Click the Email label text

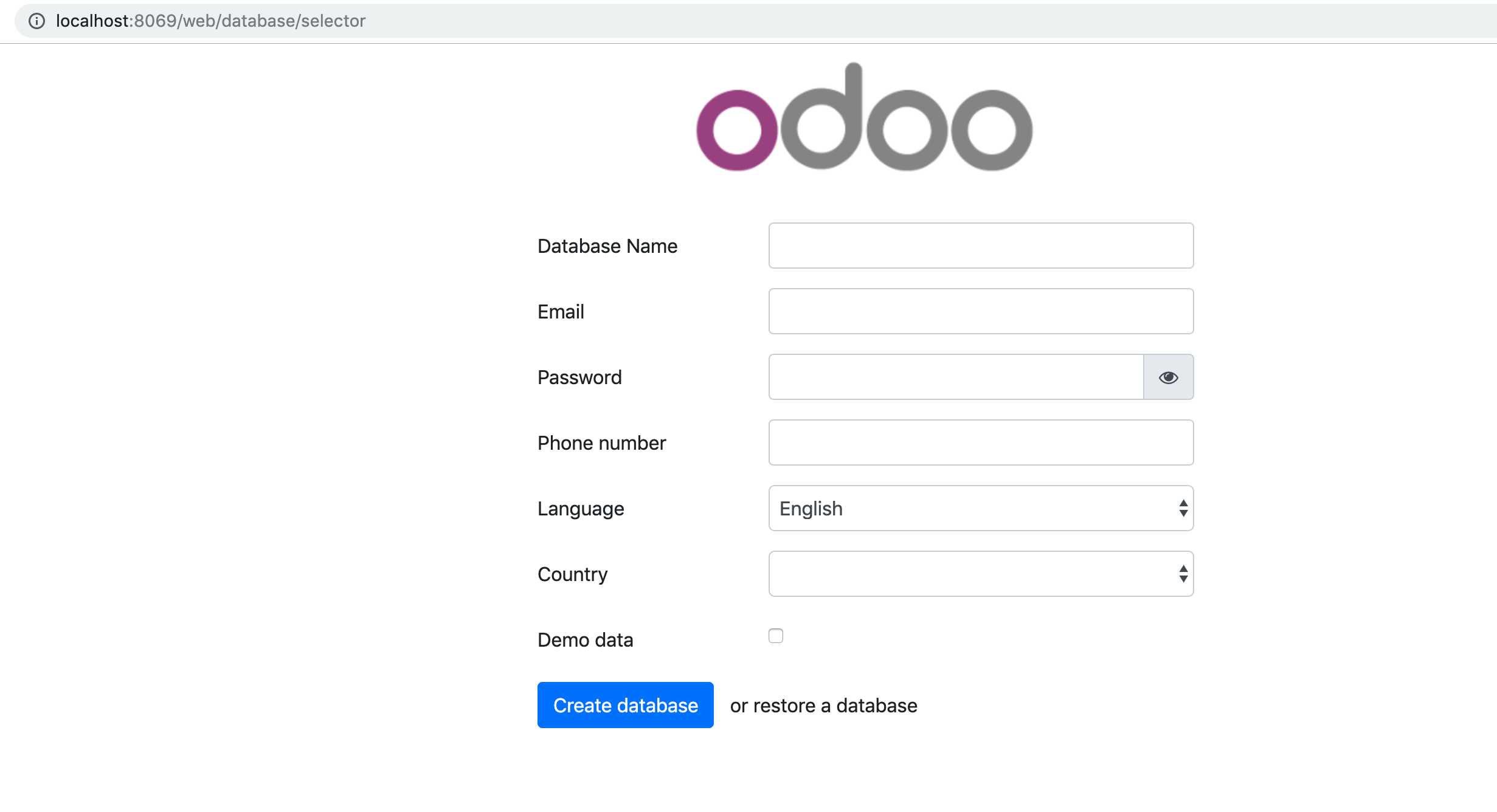point(561,312)
